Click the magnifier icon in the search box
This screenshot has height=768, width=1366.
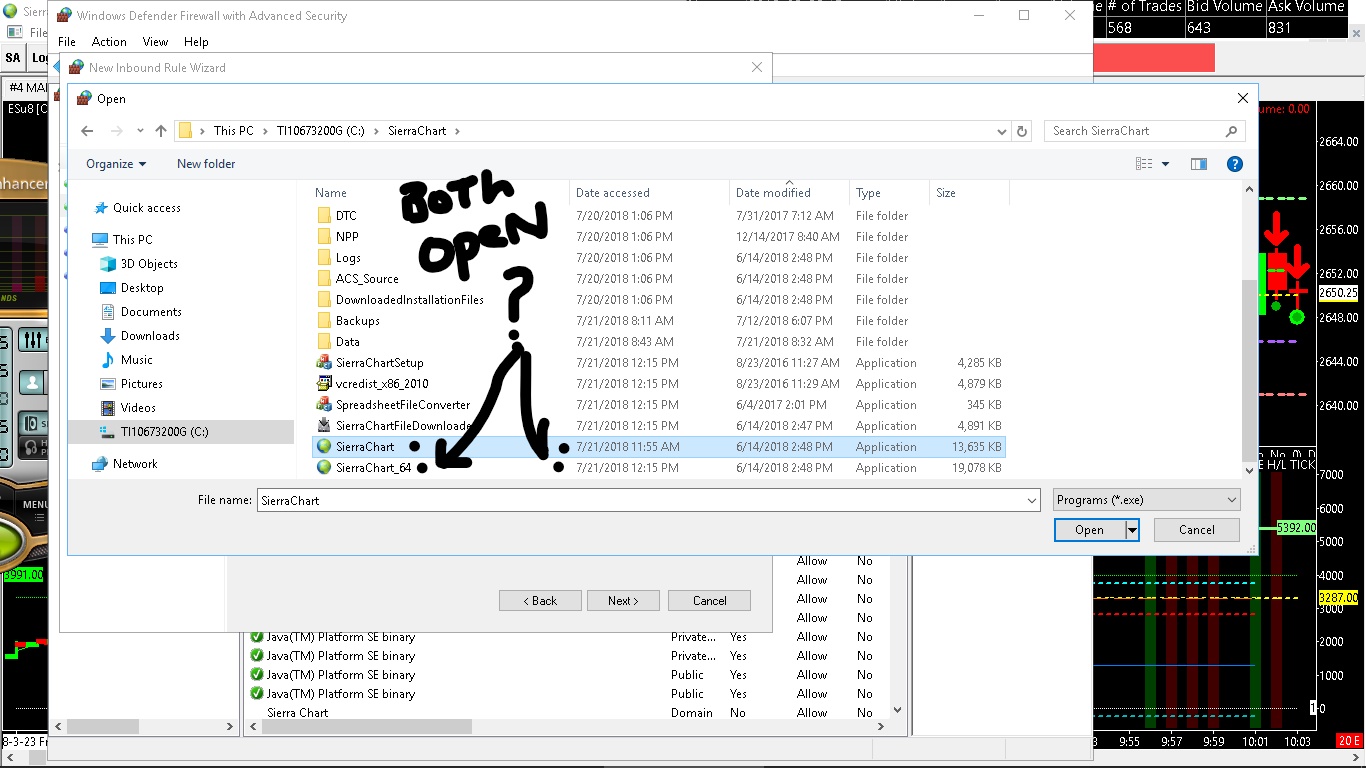1231,131
